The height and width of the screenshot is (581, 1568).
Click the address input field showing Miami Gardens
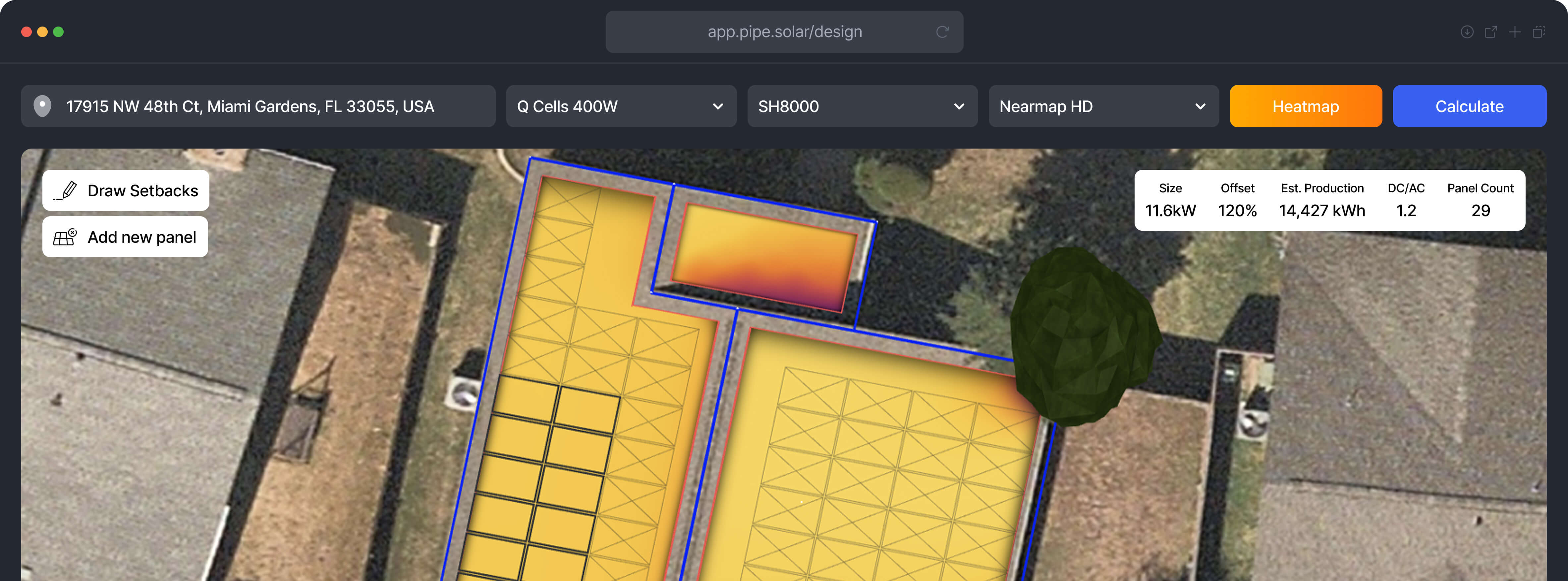point(258,106)
